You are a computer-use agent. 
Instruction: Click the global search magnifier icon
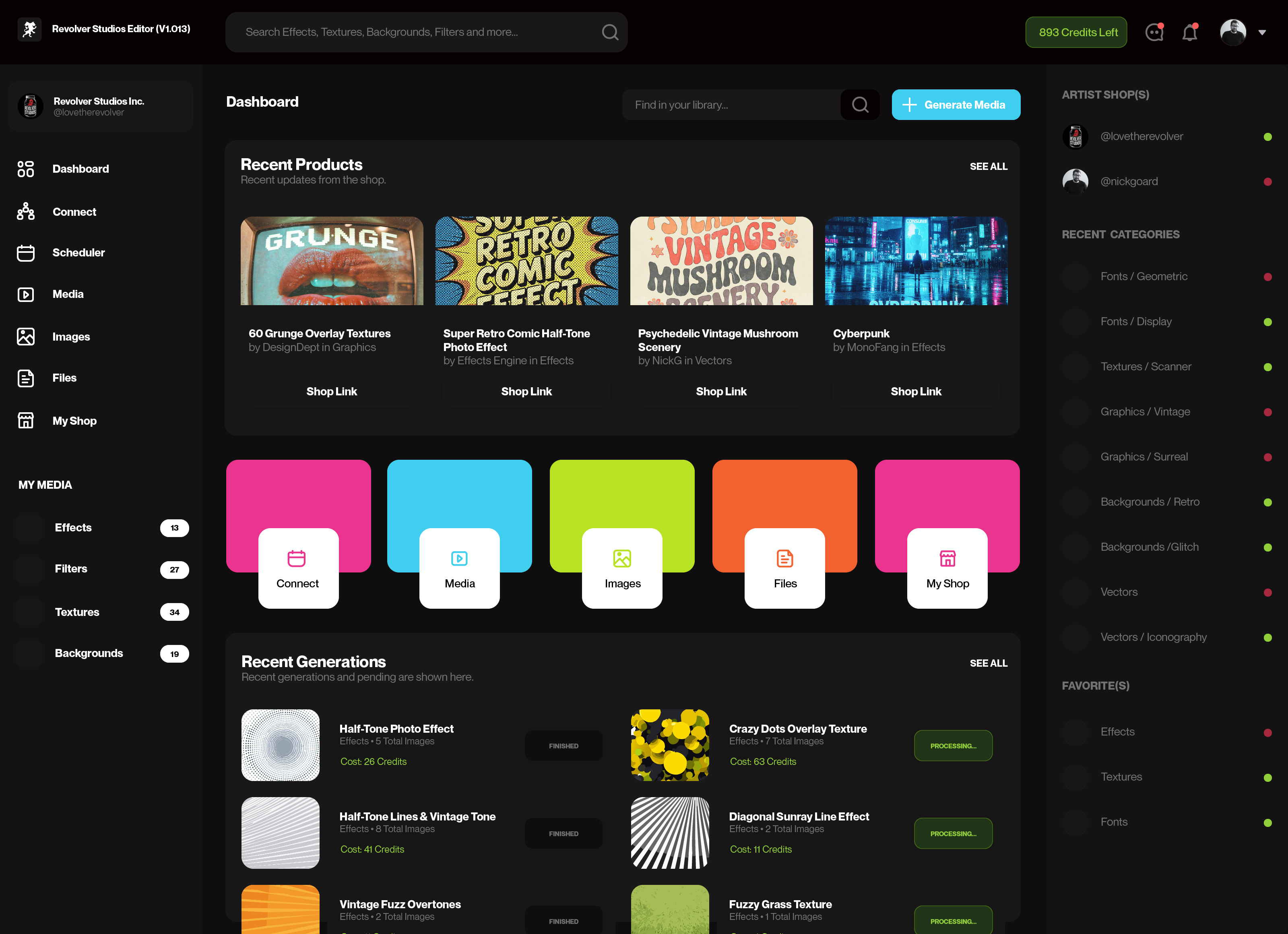tap(610, 32)
